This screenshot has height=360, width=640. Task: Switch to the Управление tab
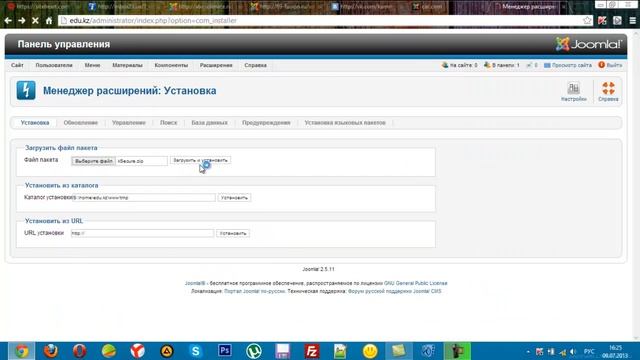(x=129, y=123)
